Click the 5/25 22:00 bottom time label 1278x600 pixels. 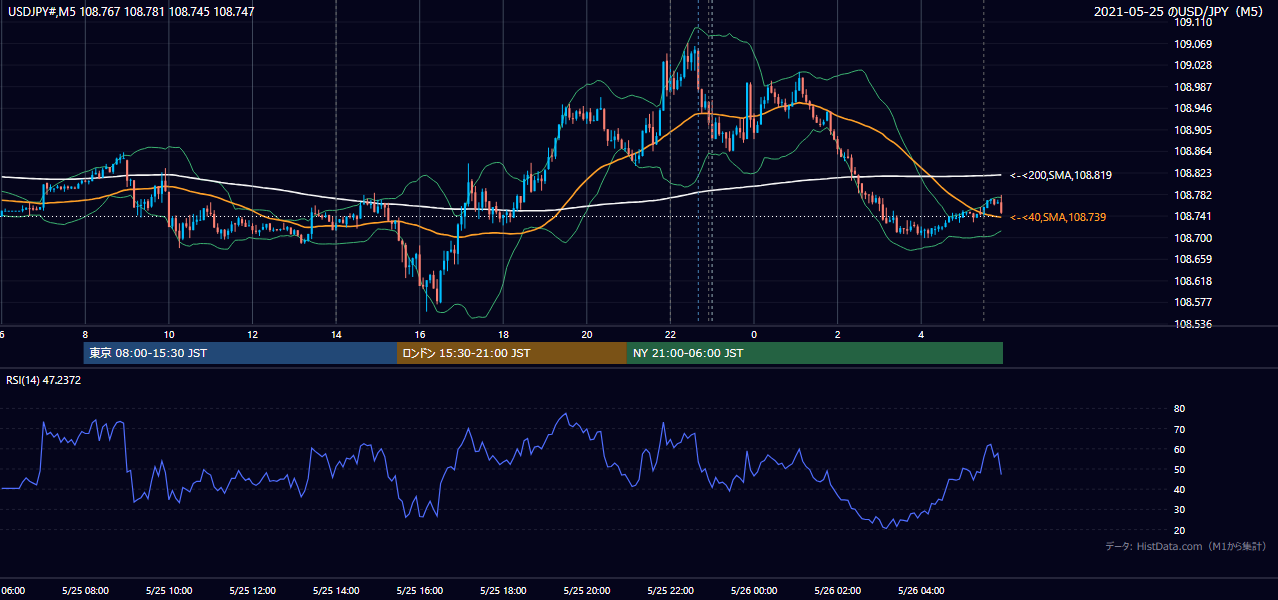[670, 590]
